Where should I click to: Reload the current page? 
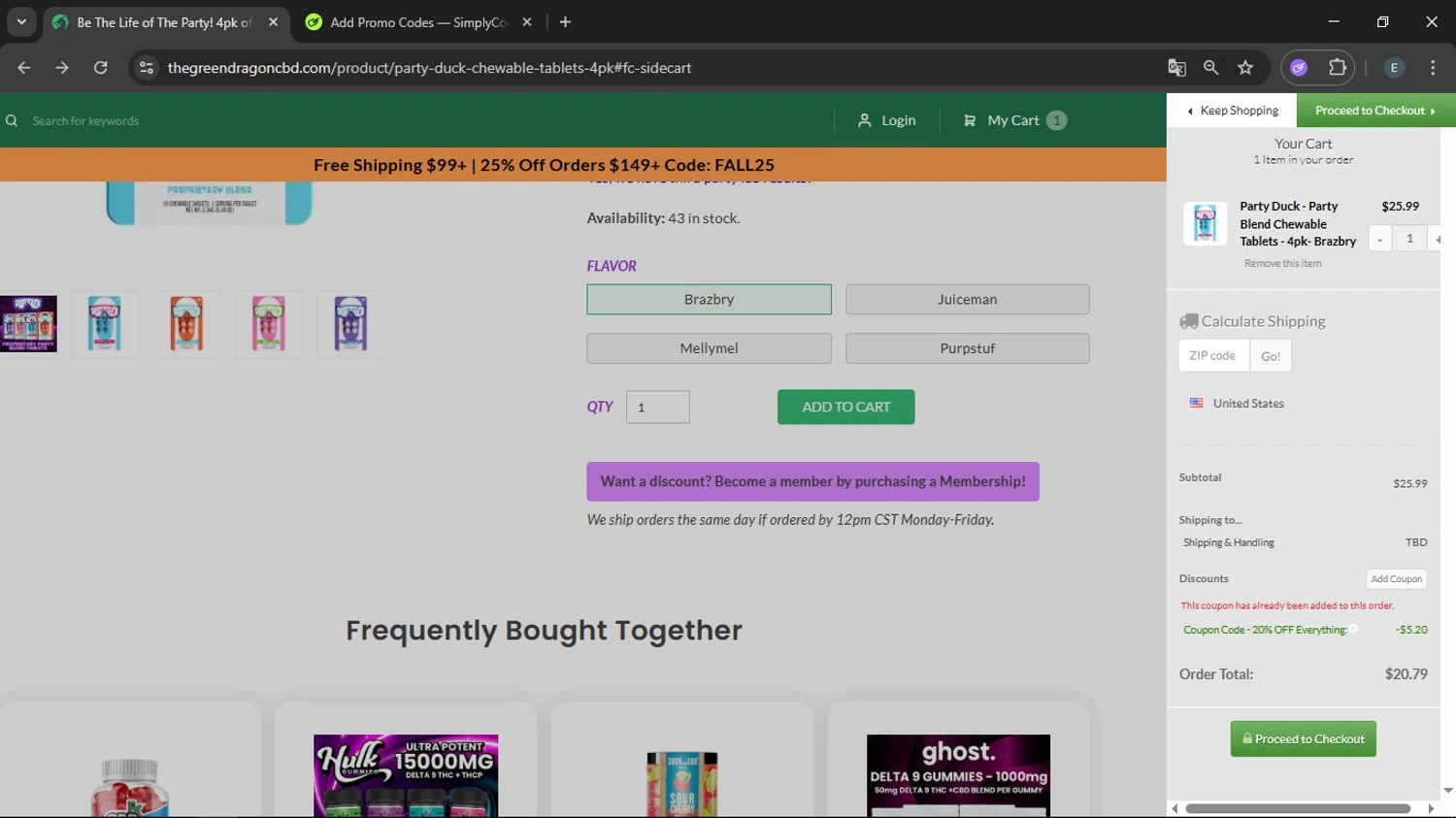[x=100, y=68]
